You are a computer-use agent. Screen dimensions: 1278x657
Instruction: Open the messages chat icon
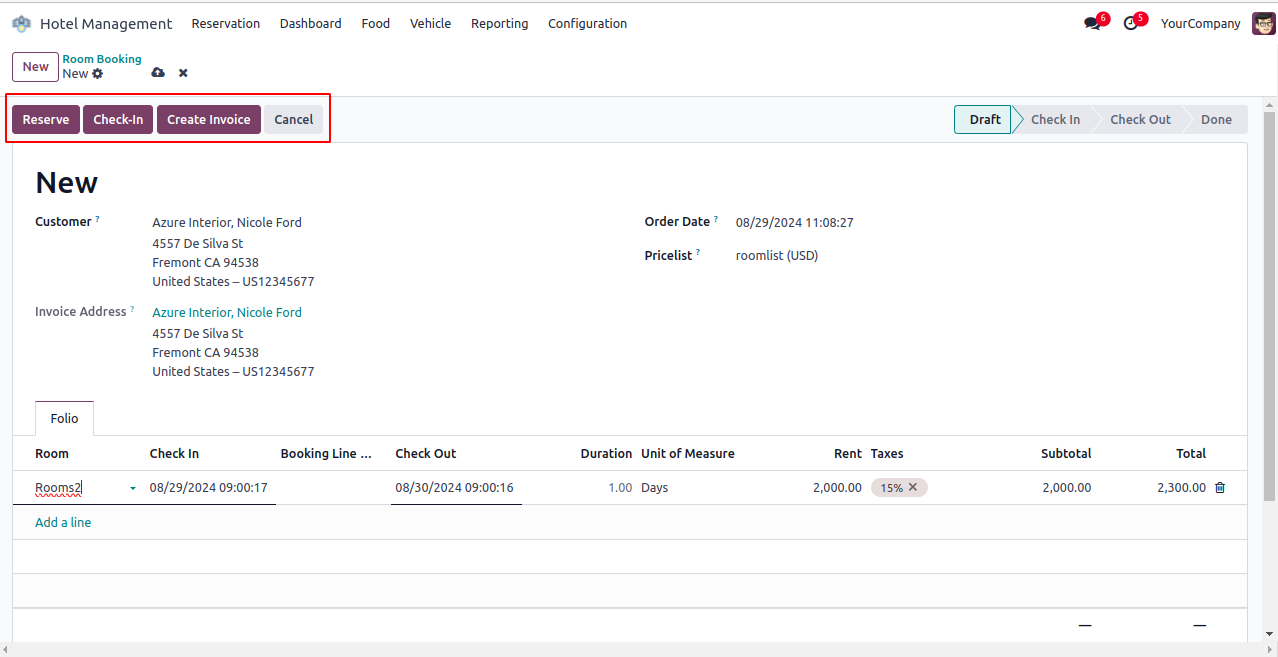pos(1092,23)
